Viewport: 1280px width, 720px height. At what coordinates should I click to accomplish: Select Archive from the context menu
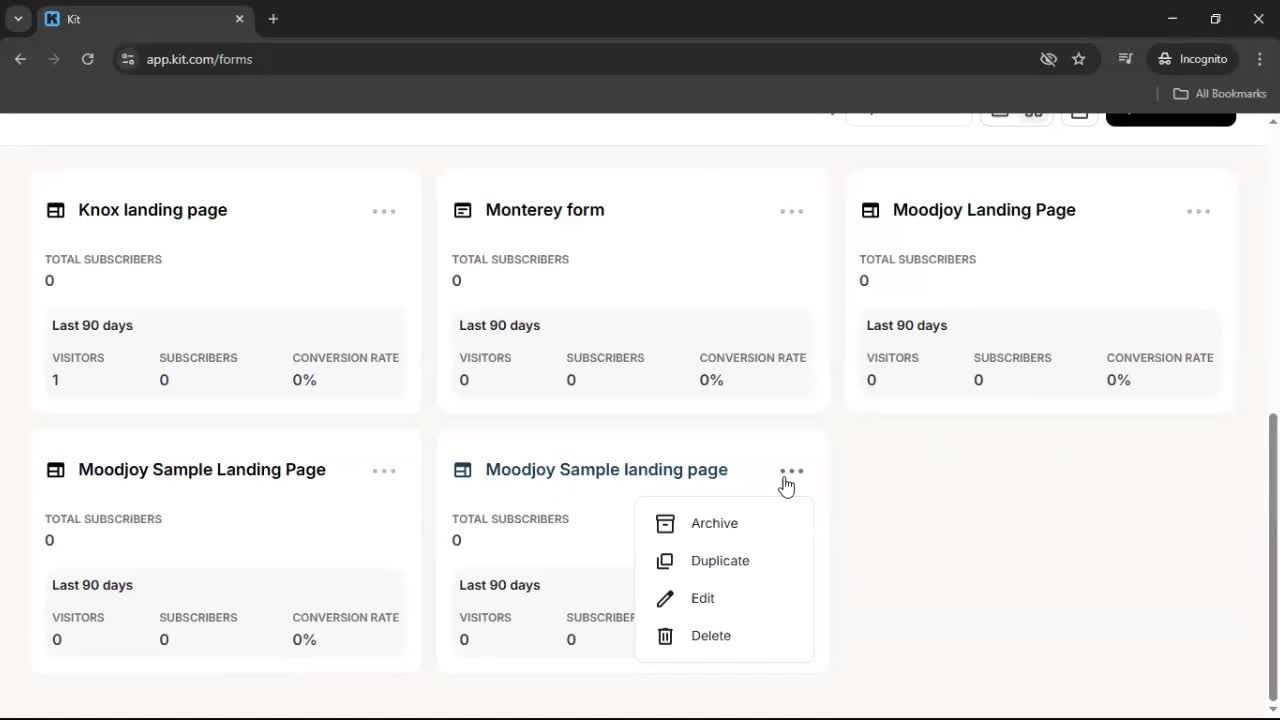click(714, 523)
